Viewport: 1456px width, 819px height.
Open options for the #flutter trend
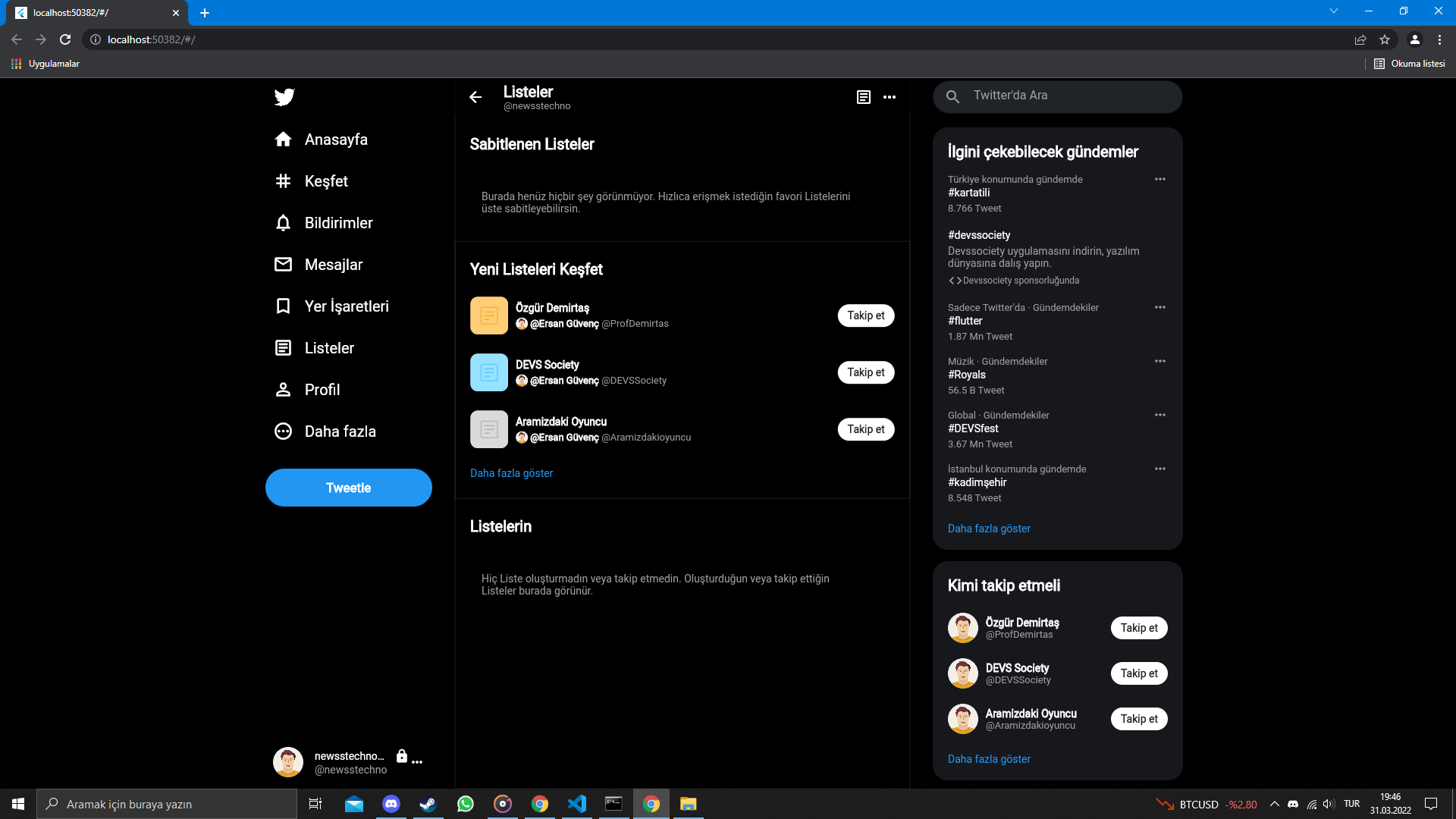pos(1160,307)
